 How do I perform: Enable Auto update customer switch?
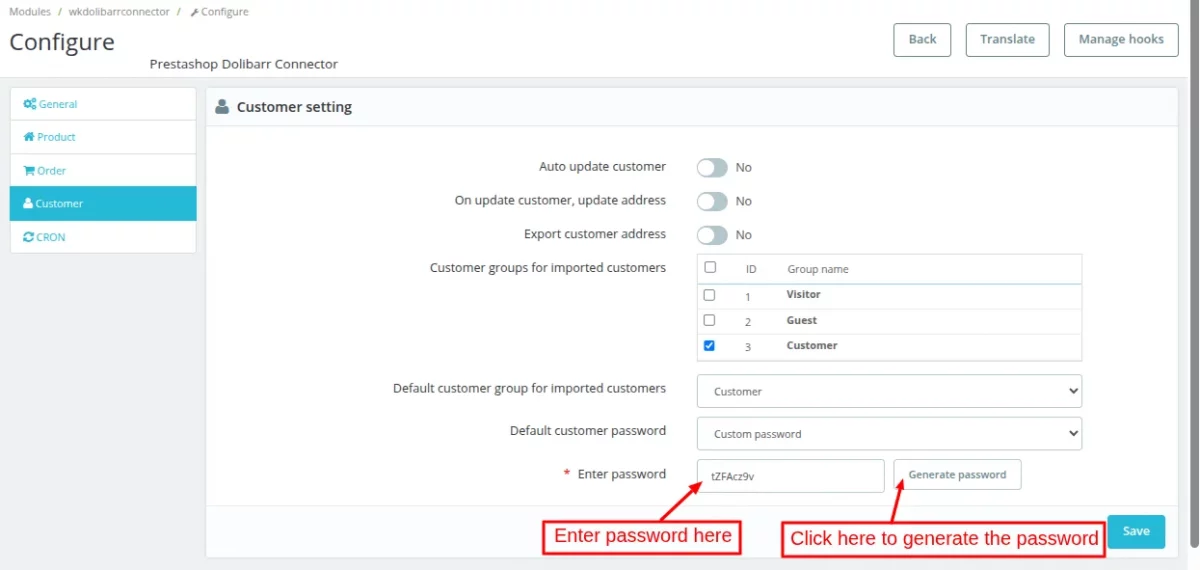(x=712, y=167)
